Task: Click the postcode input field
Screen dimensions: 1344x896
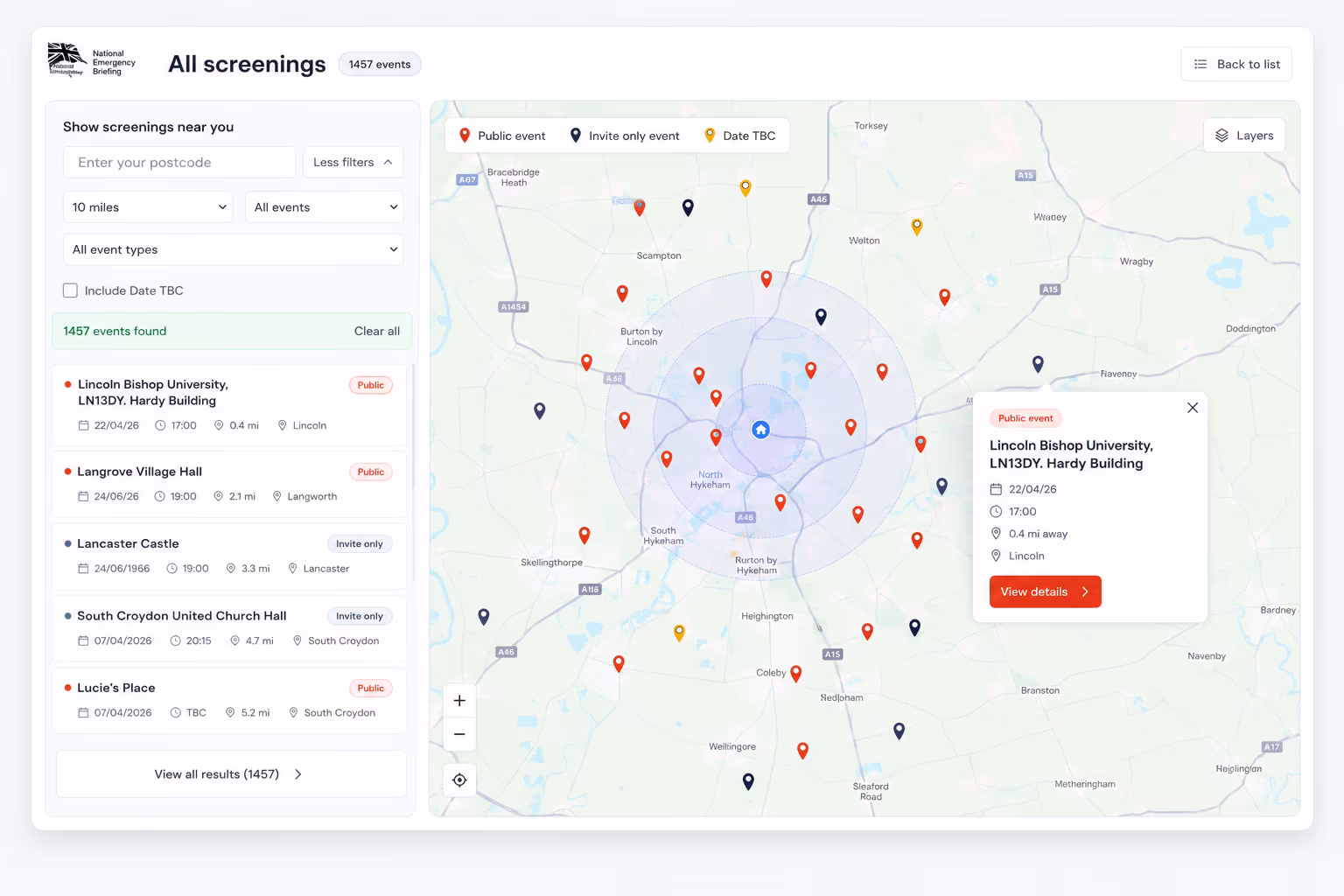Action: point(179,162)
